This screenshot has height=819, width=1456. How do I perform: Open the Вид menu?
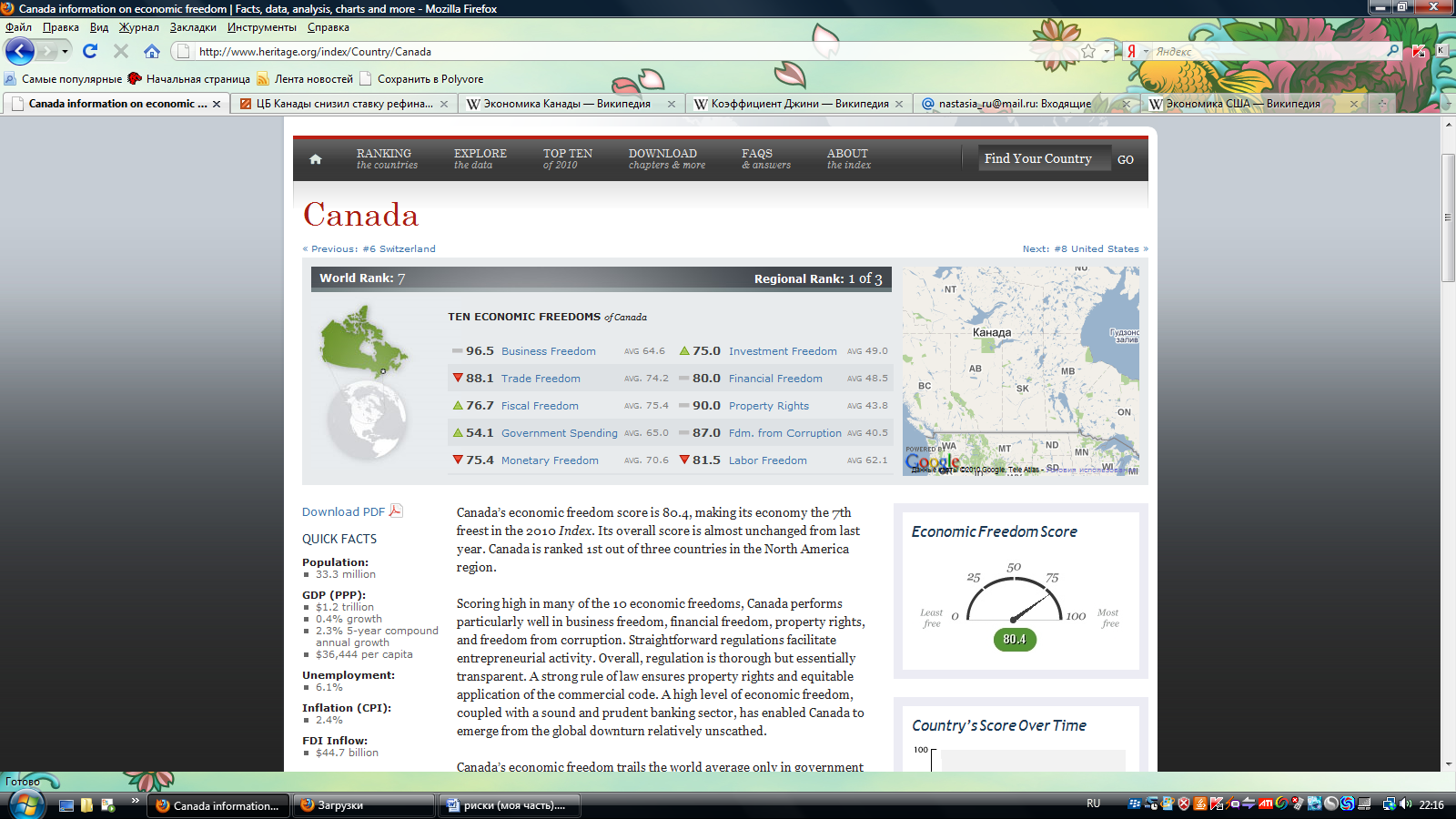(x=99, y=27)
